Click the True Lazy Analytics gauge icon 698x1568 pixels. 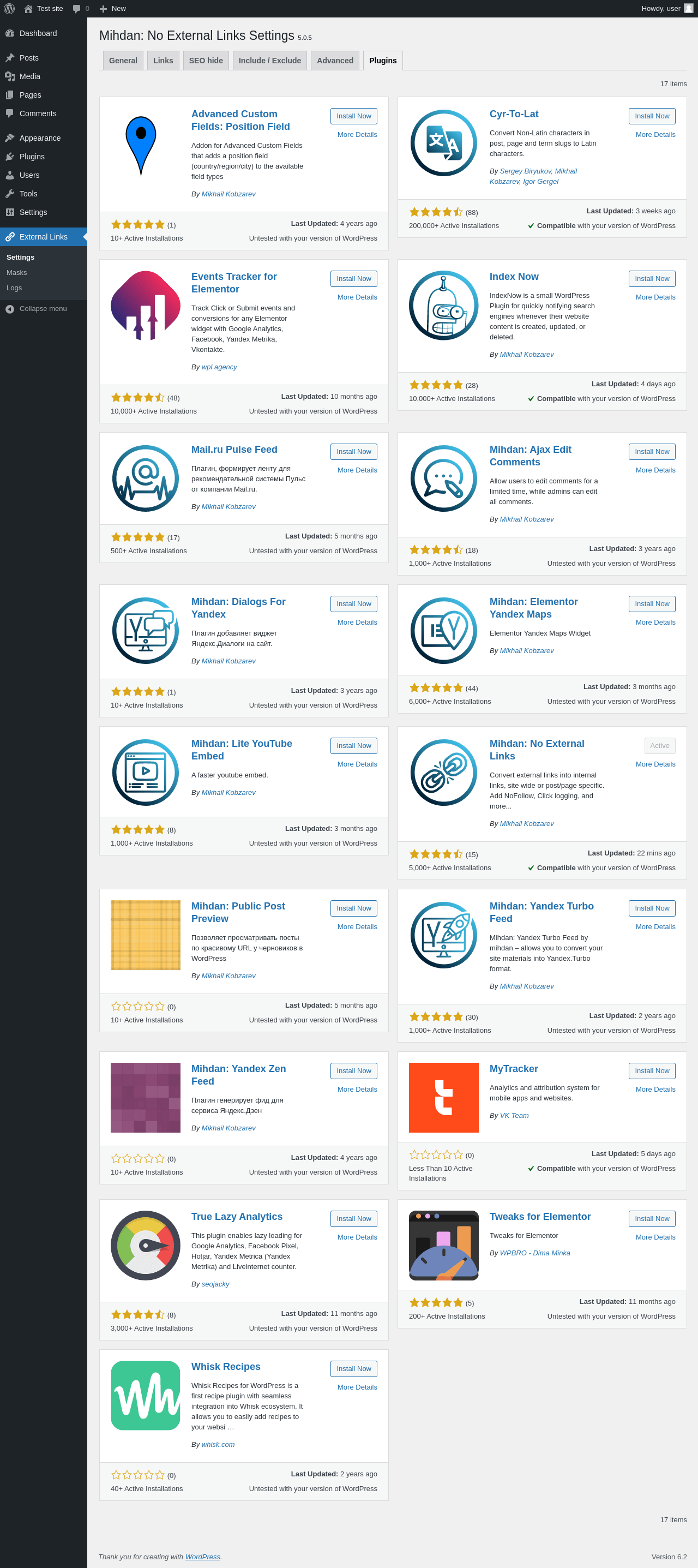tap(146, 1246)
